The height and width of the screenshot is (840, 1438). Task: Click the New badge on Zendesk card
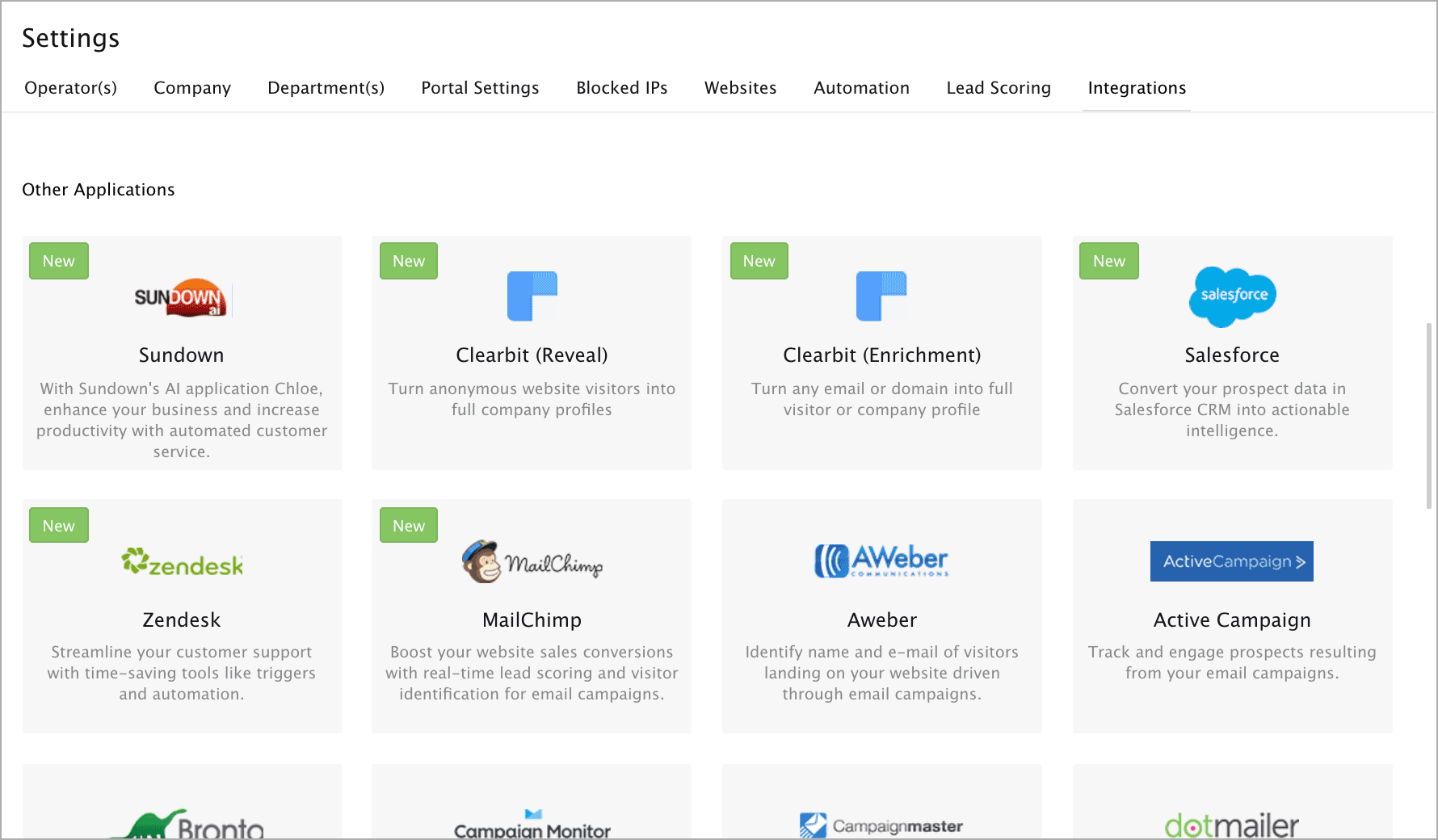click(59, 526)
